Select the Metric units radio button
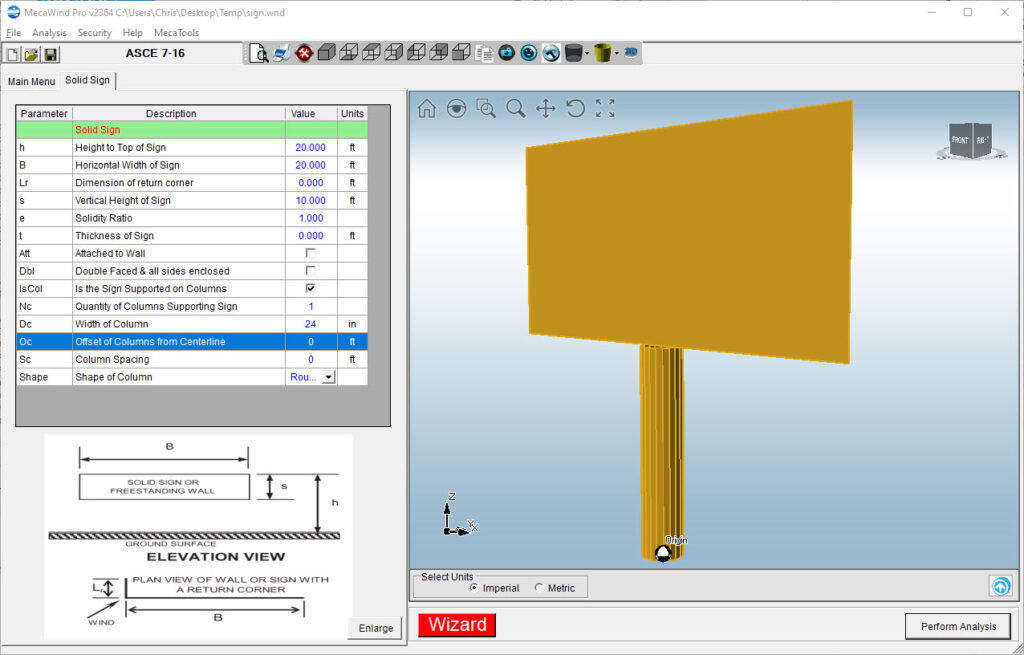Screen dimensions: 1024x655 click(x=540, y=588)
